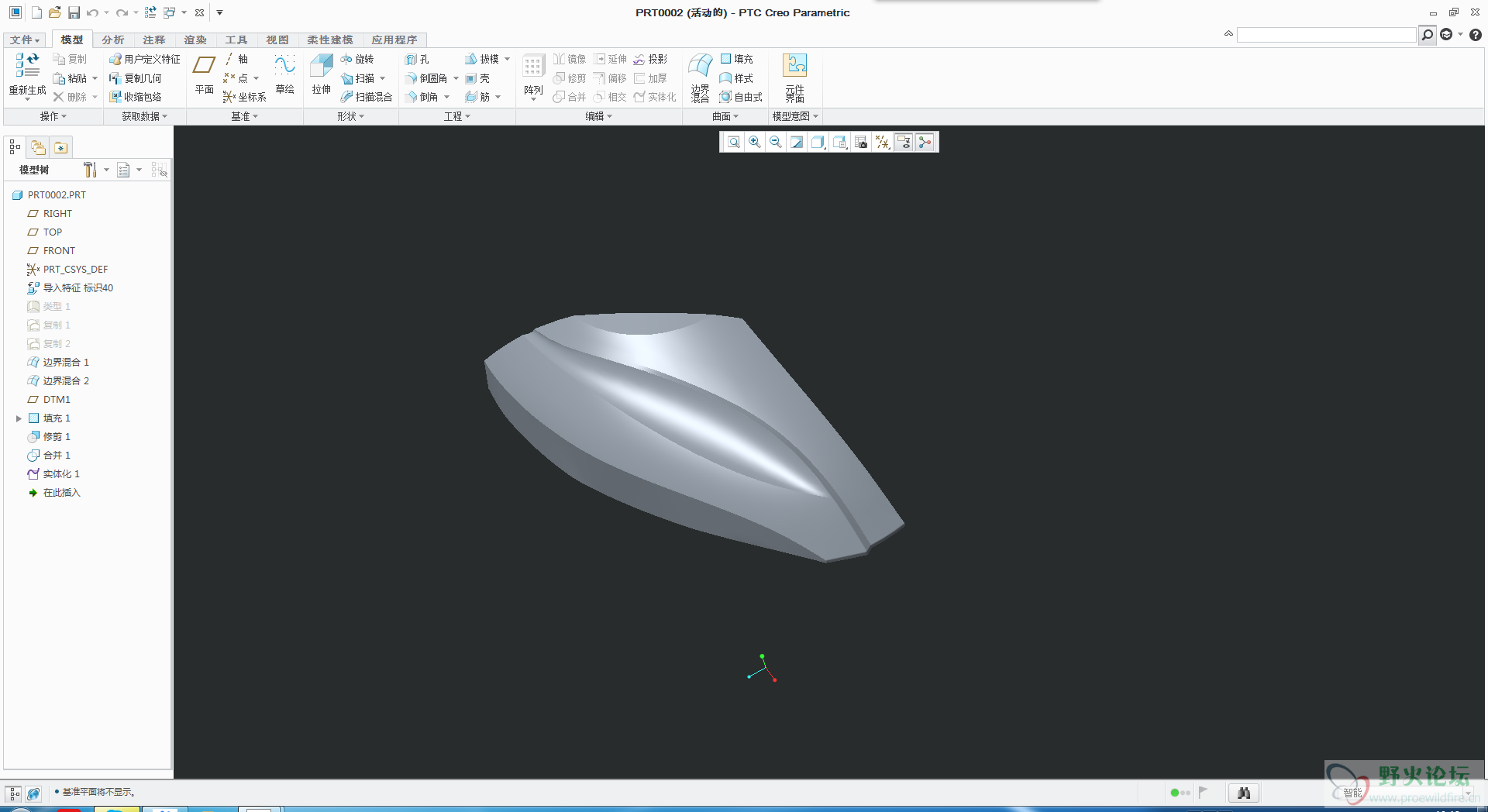Viewport: 1488px width, 812px height.
Task: Click the User-Defined Feature (用户定义特征) icon
Action: coord(145,59)
